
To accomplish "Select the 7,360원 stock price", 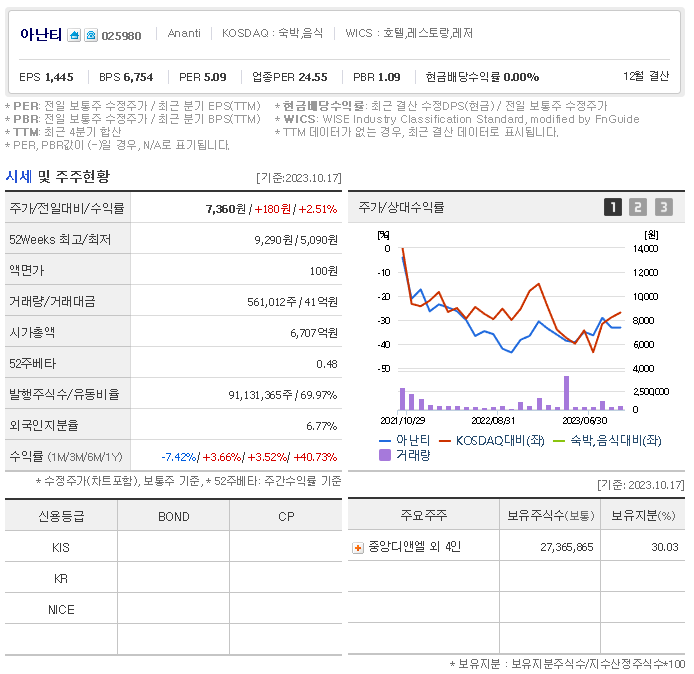I will pyautogui.click(x=226, y=209).
